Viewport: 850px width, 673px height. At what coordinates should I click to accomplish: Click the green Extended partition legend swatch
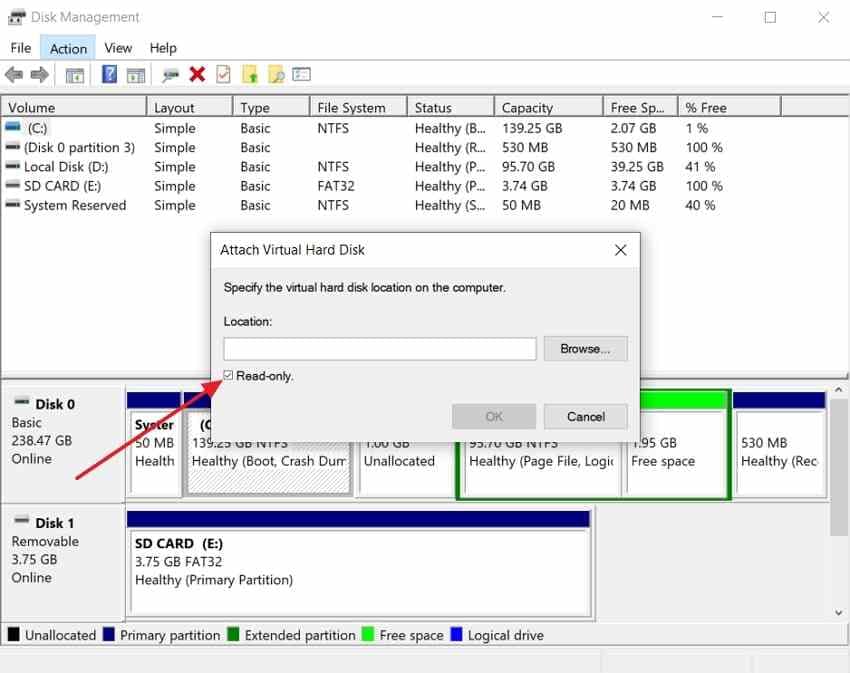pyautogui.click(x=233, y=634)
